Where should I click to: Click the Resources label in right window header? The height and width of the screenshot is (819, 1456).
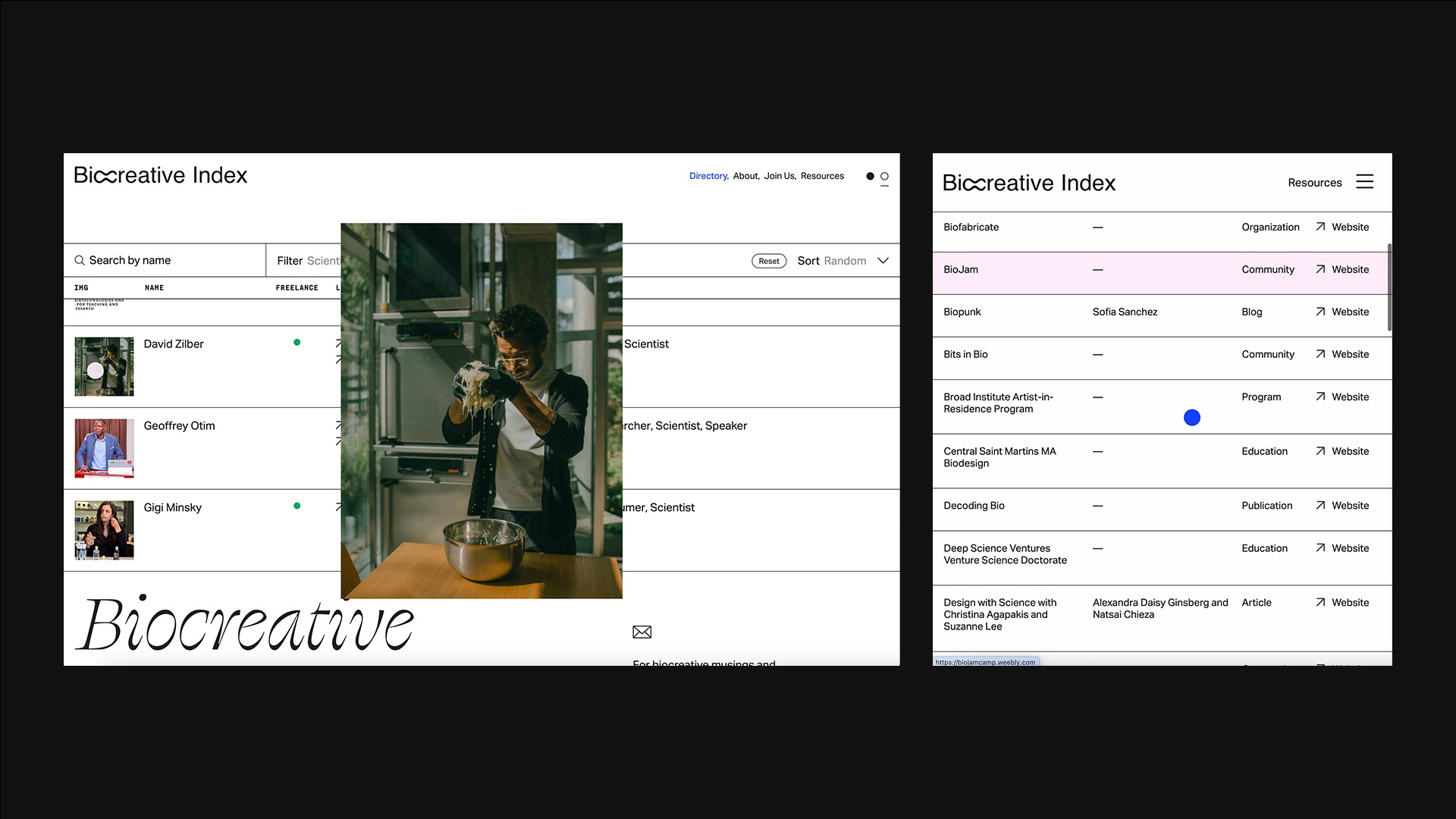point(1315,183)
